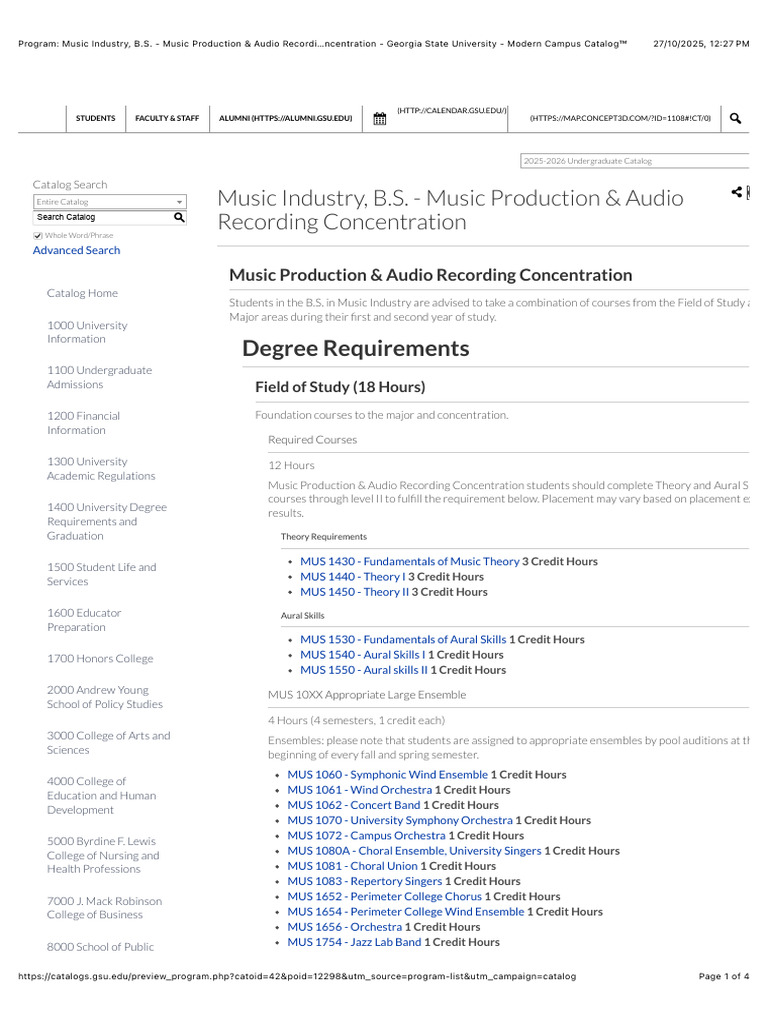
Task: Open the calendar icon in top navigation
Action: [379, 119]
